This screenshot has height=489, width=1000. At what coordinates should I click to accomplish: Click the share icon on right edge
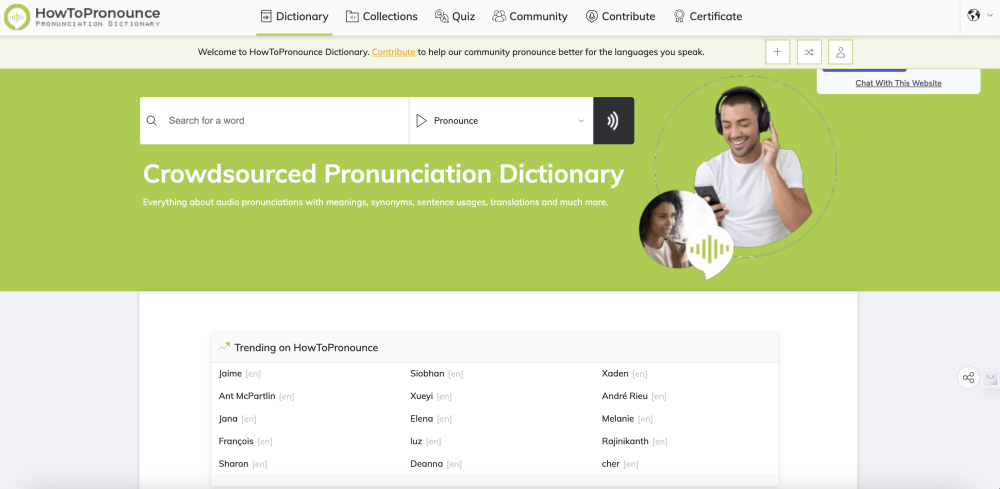pos(968,377)
